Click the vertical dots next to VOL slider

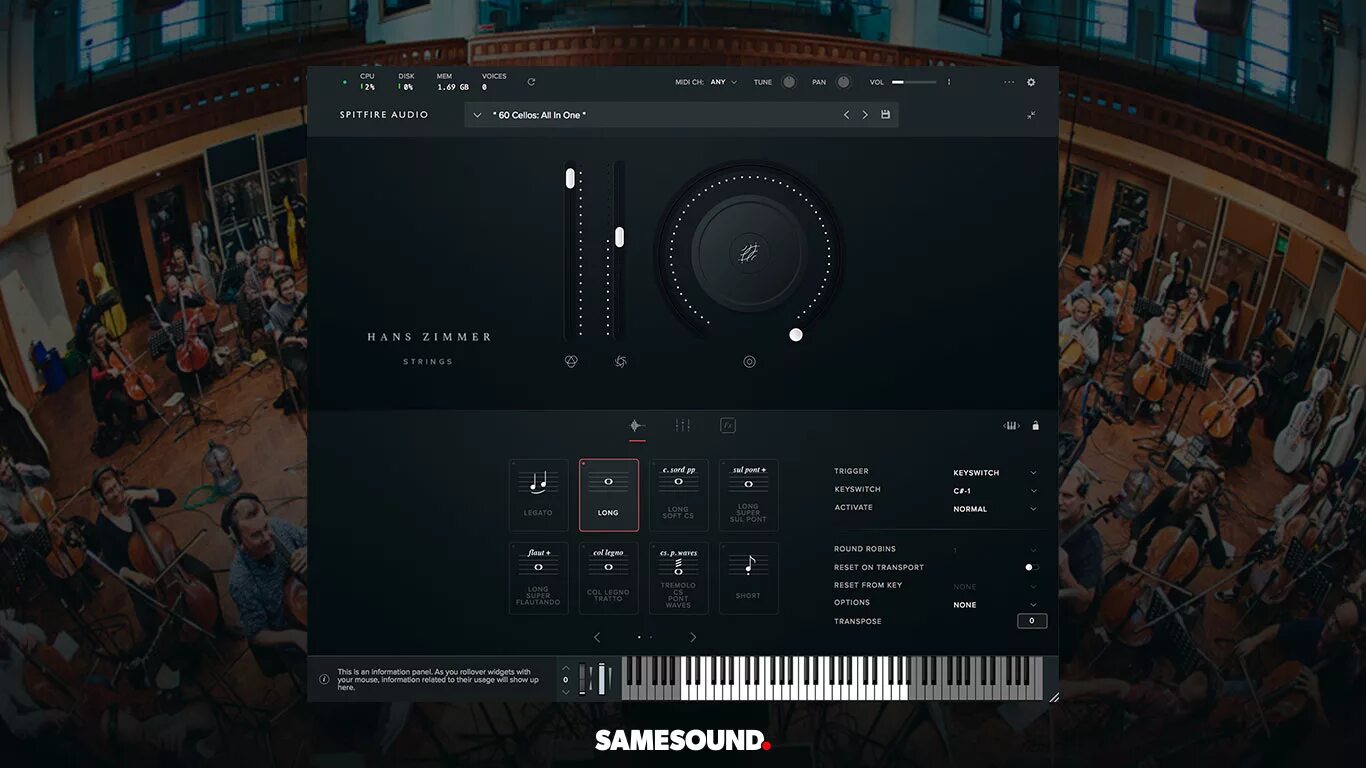coord(949,82)
